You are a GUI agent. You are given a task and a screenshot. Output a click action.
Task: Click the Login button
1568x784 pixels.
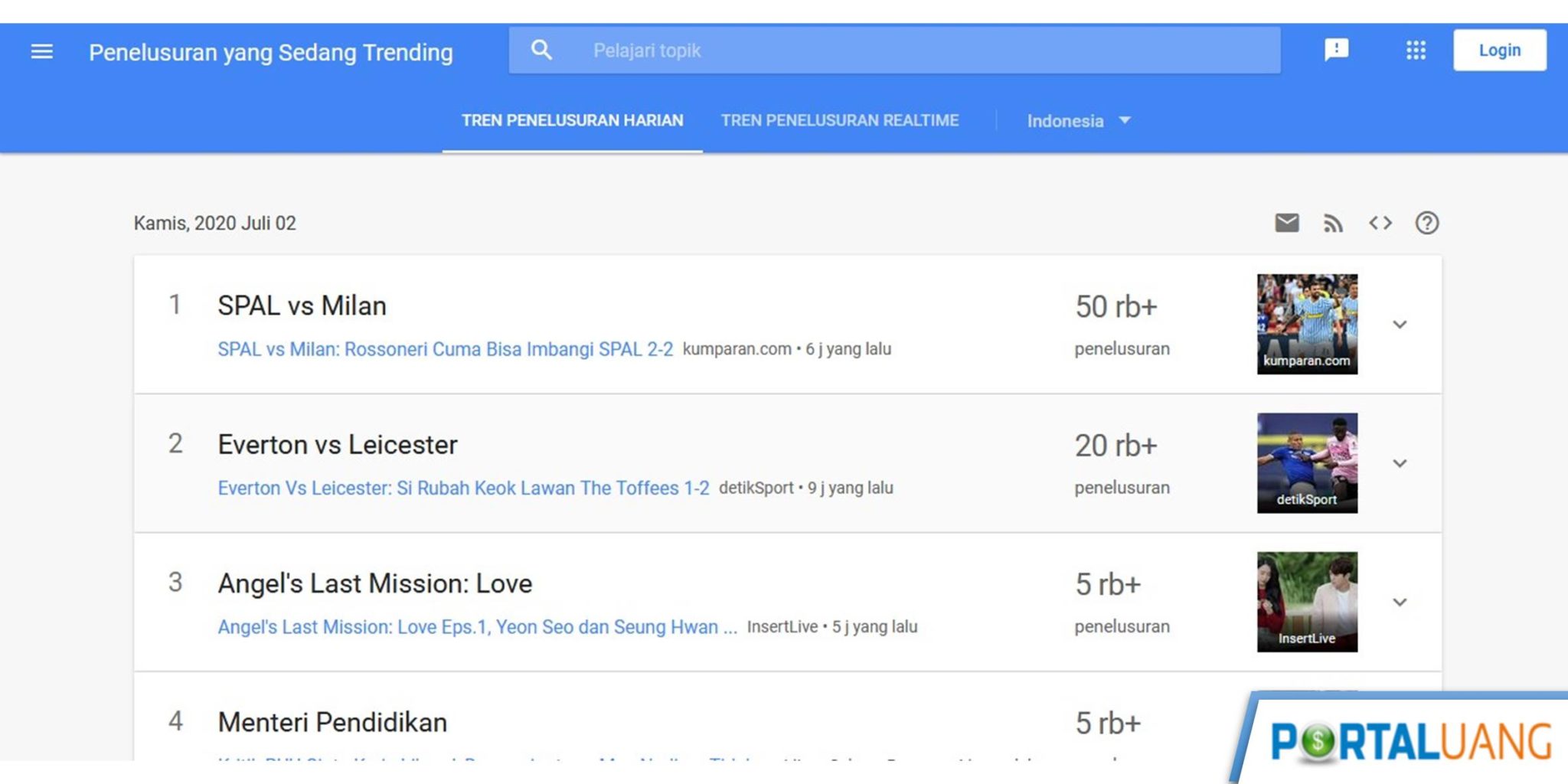(1500, 50)
